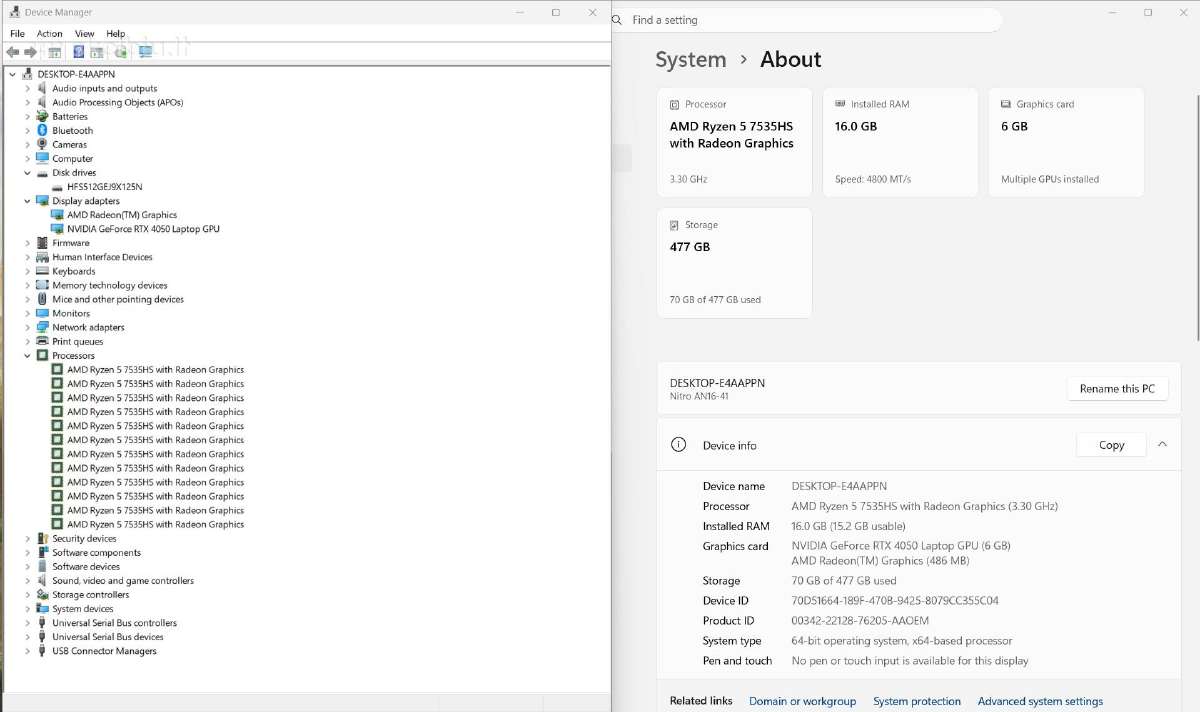Screen dimensions: 1200x712
Task: Click the Device ID value text
Action: pyautogui.click(x=895, y=601)
